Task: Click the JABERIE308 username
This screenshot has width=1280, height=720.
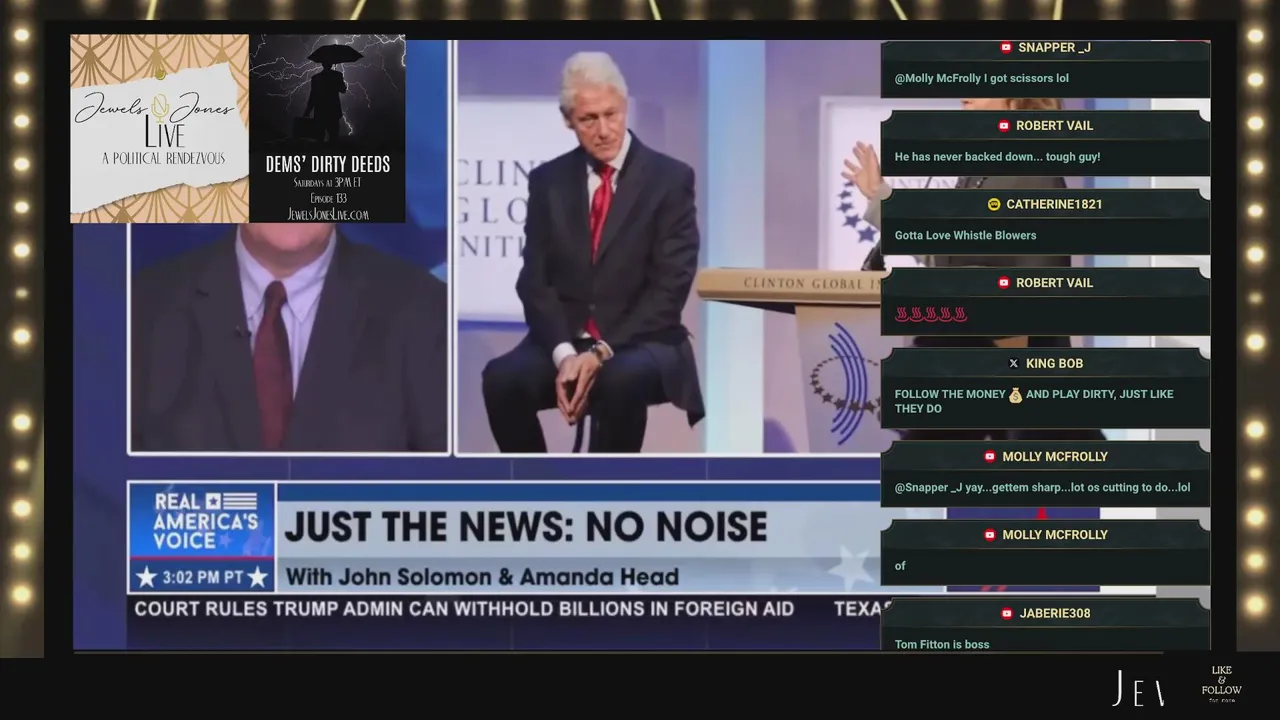Action: click(1055, 613)
